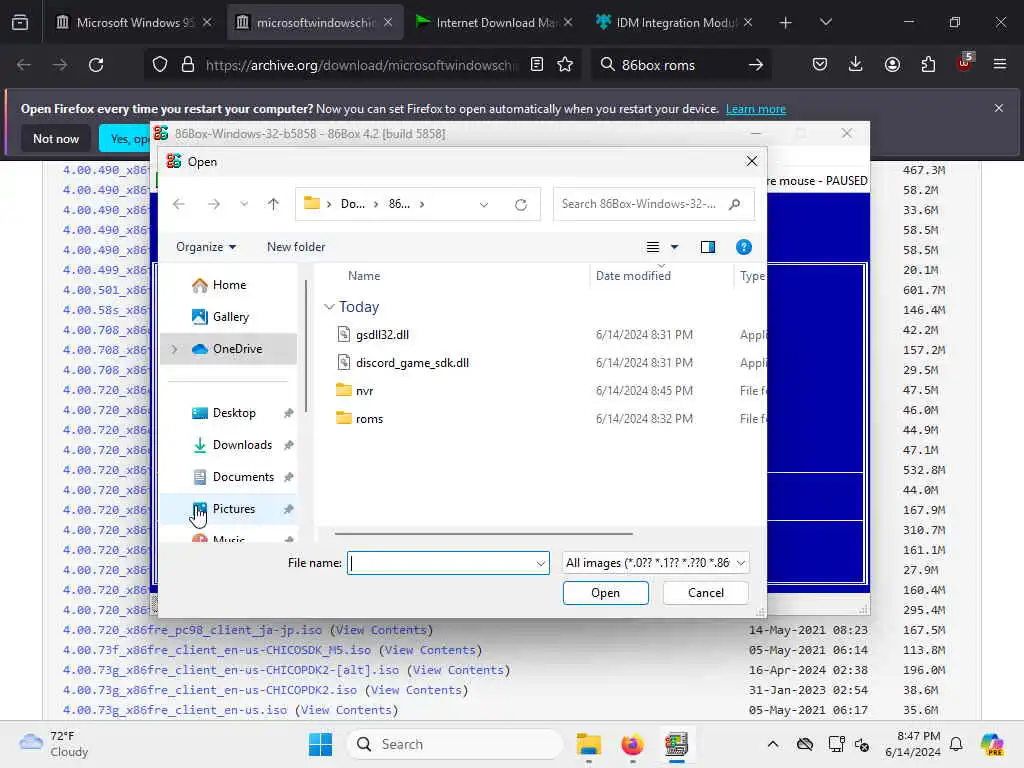Collapse the Today group
This screenshot has height=768, width=1024.
click(x=329, y=307)
